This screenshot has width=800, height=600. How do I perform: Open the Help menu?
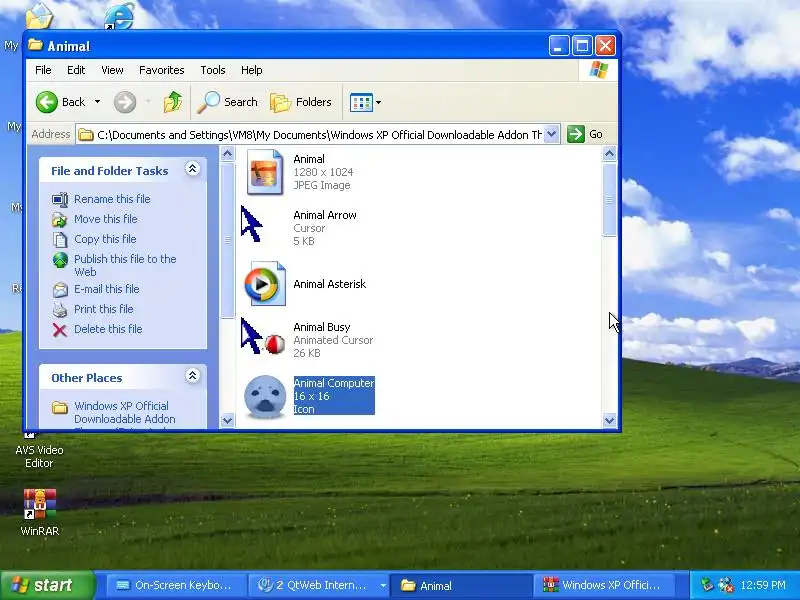[252, 70]
